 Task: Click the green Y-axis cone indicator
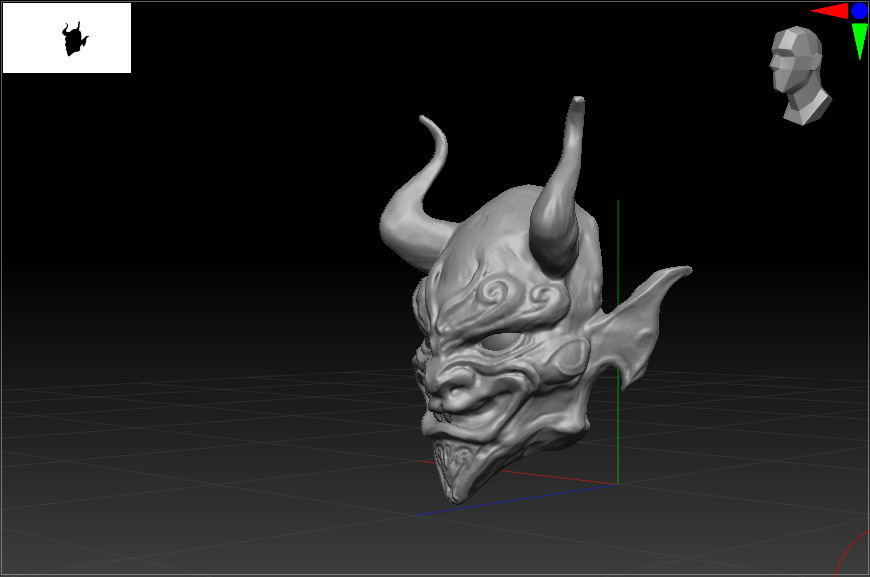click(859, 41)
